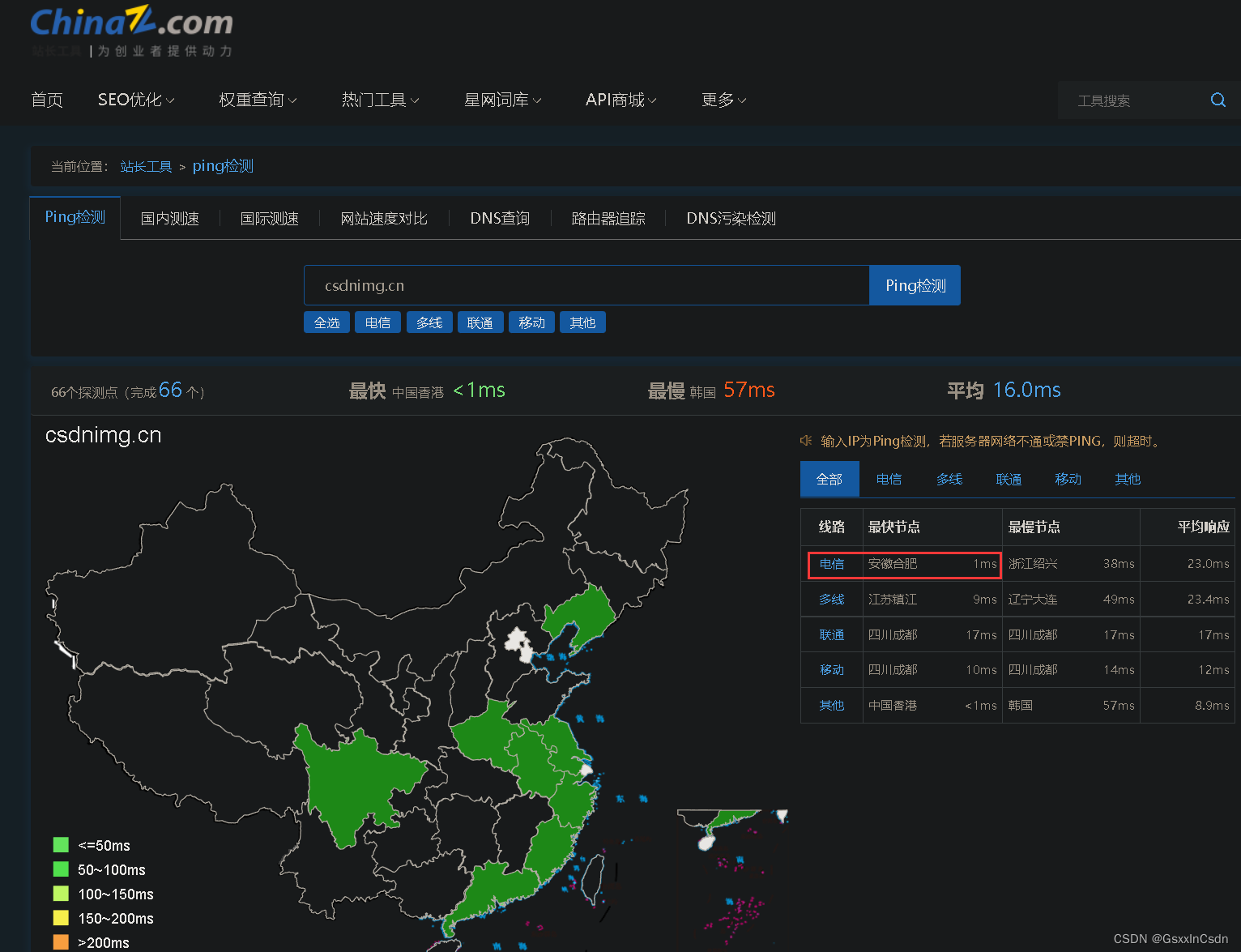Click the 8.9ms average response value
The image size is (1241, 952).
tap(1212, 706)
